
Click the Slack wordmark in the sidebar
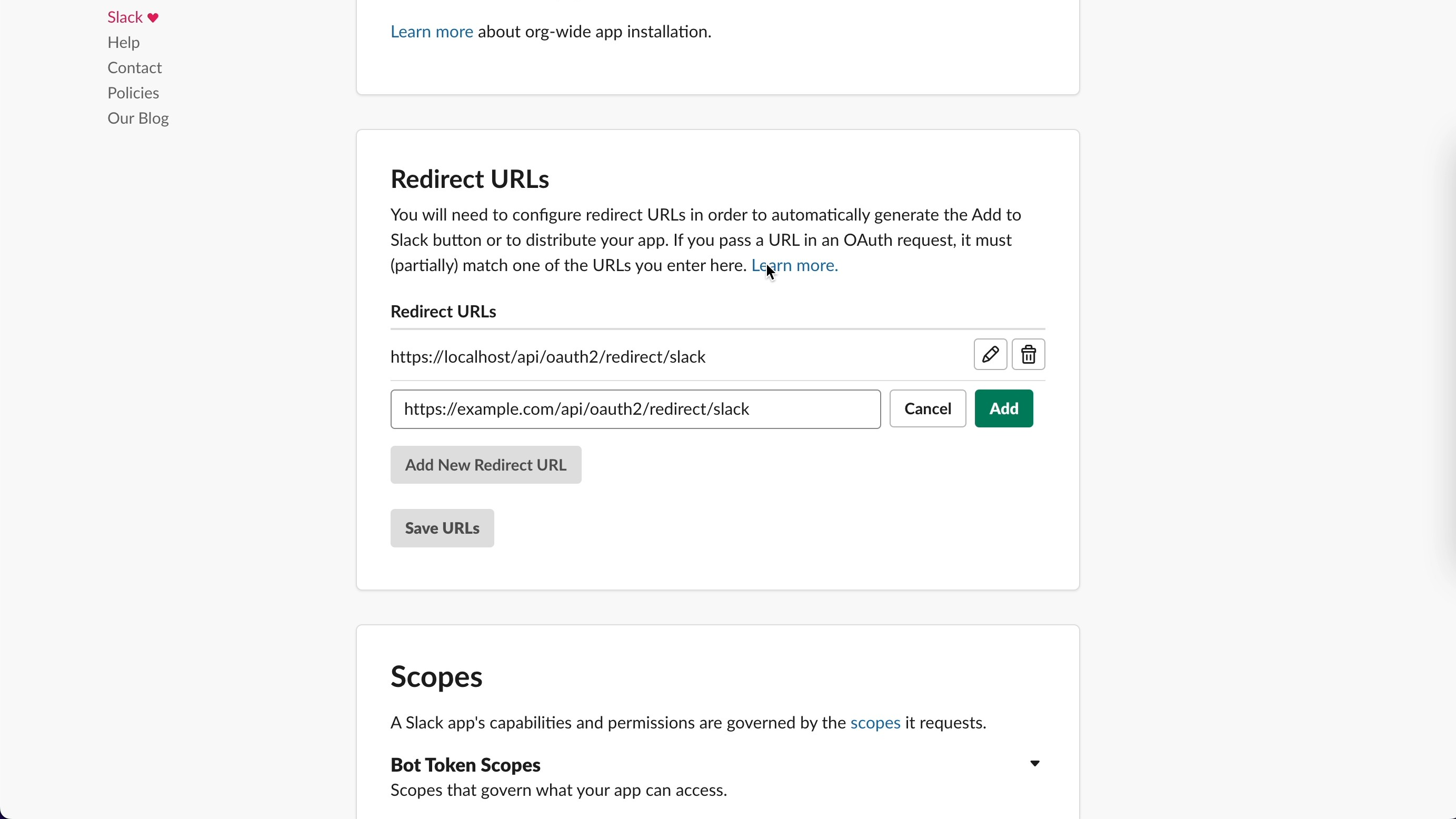[x=124, y=17]
